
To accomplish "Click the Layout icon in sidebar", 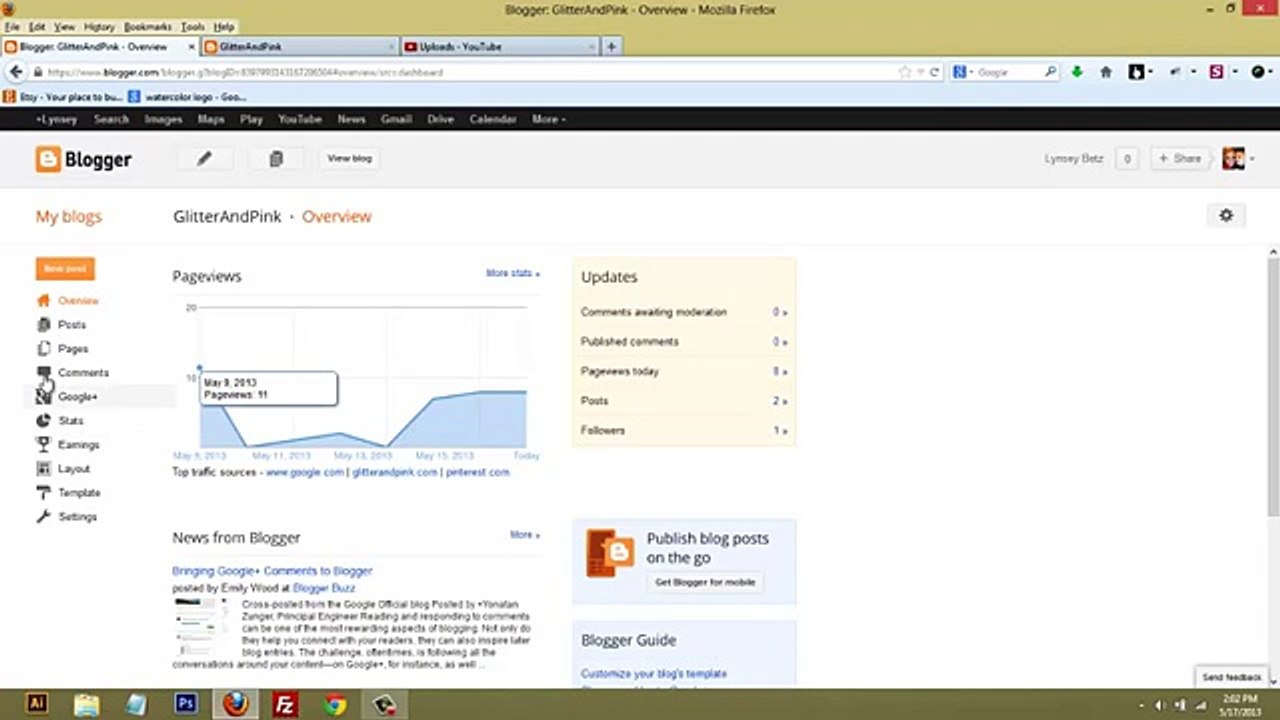I will (x=43, y=468).
